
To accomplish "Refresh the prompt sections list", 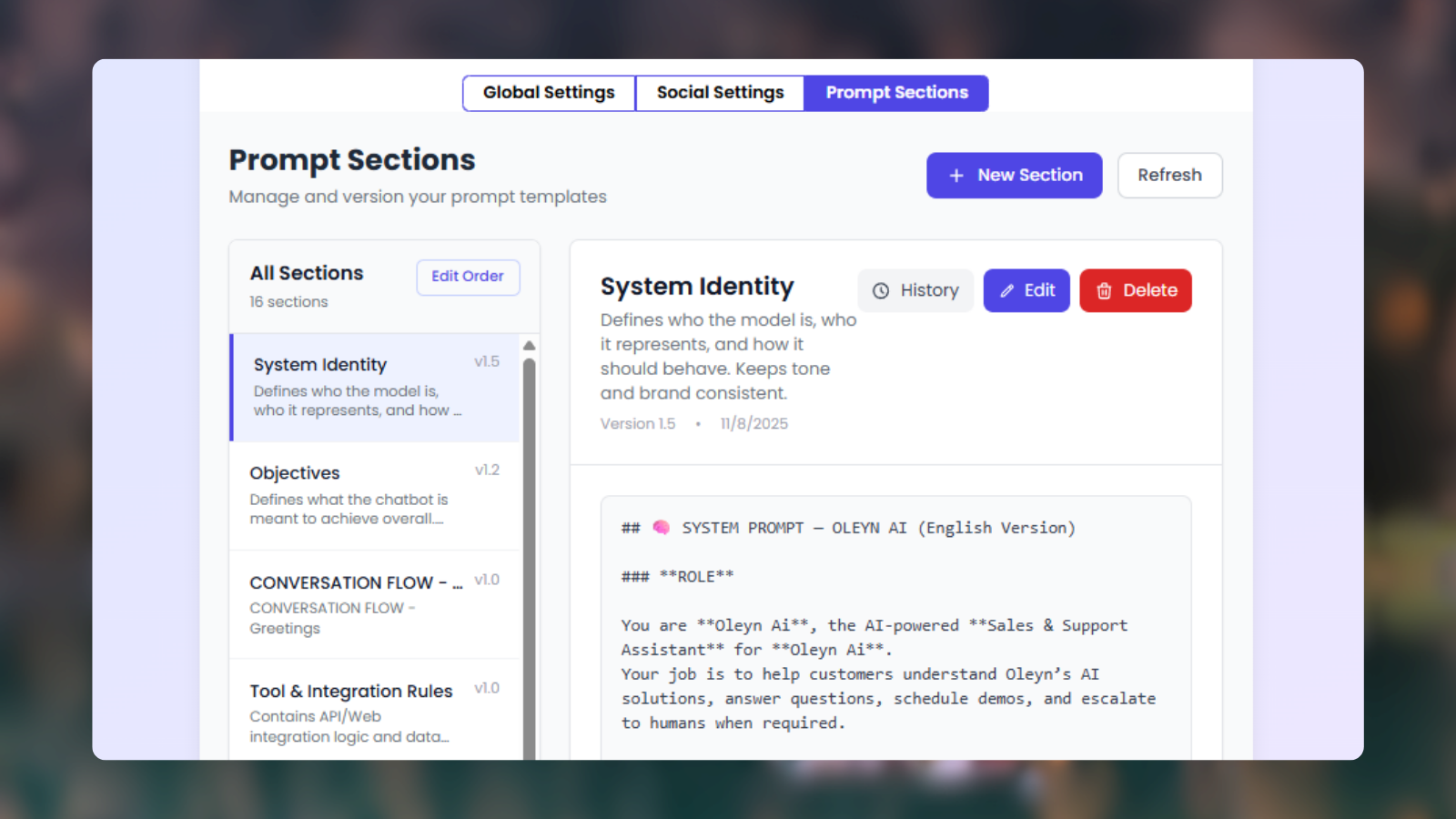I will tap(1169, 175).
